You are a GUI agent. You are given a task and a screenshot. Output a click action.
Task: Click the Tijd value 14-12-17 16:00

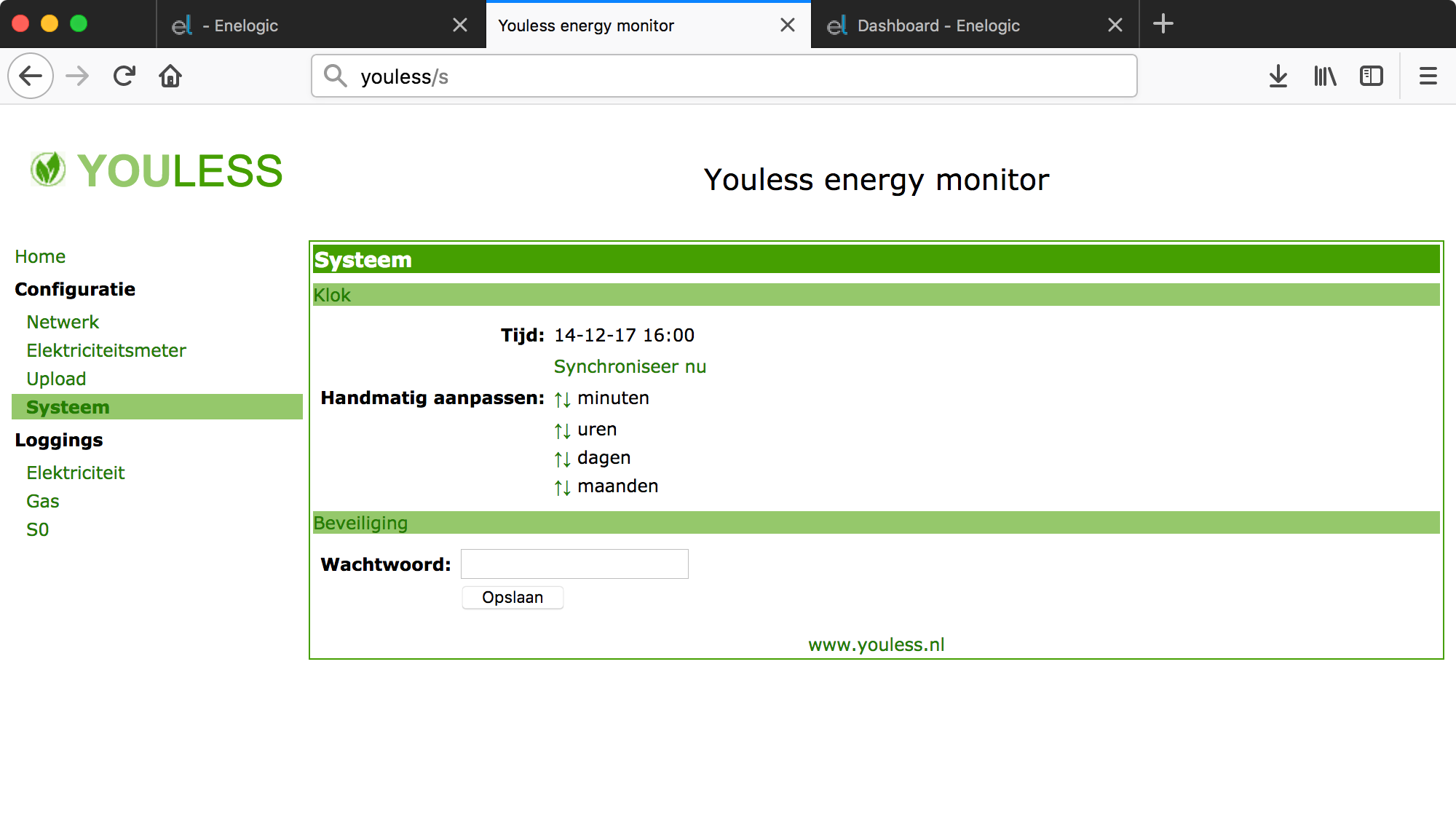(624, 335)
